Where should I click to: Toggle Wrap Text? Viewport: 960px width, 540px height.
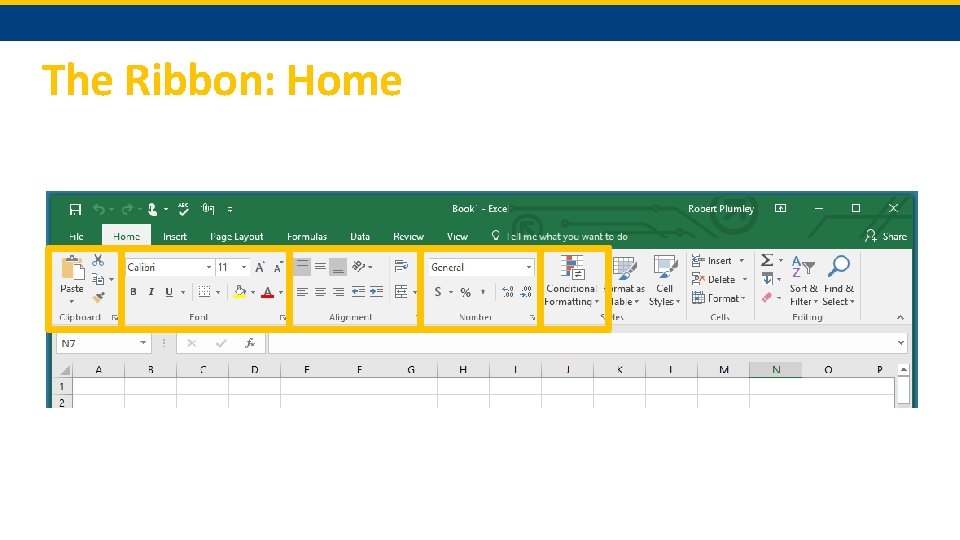coord(401,266)
